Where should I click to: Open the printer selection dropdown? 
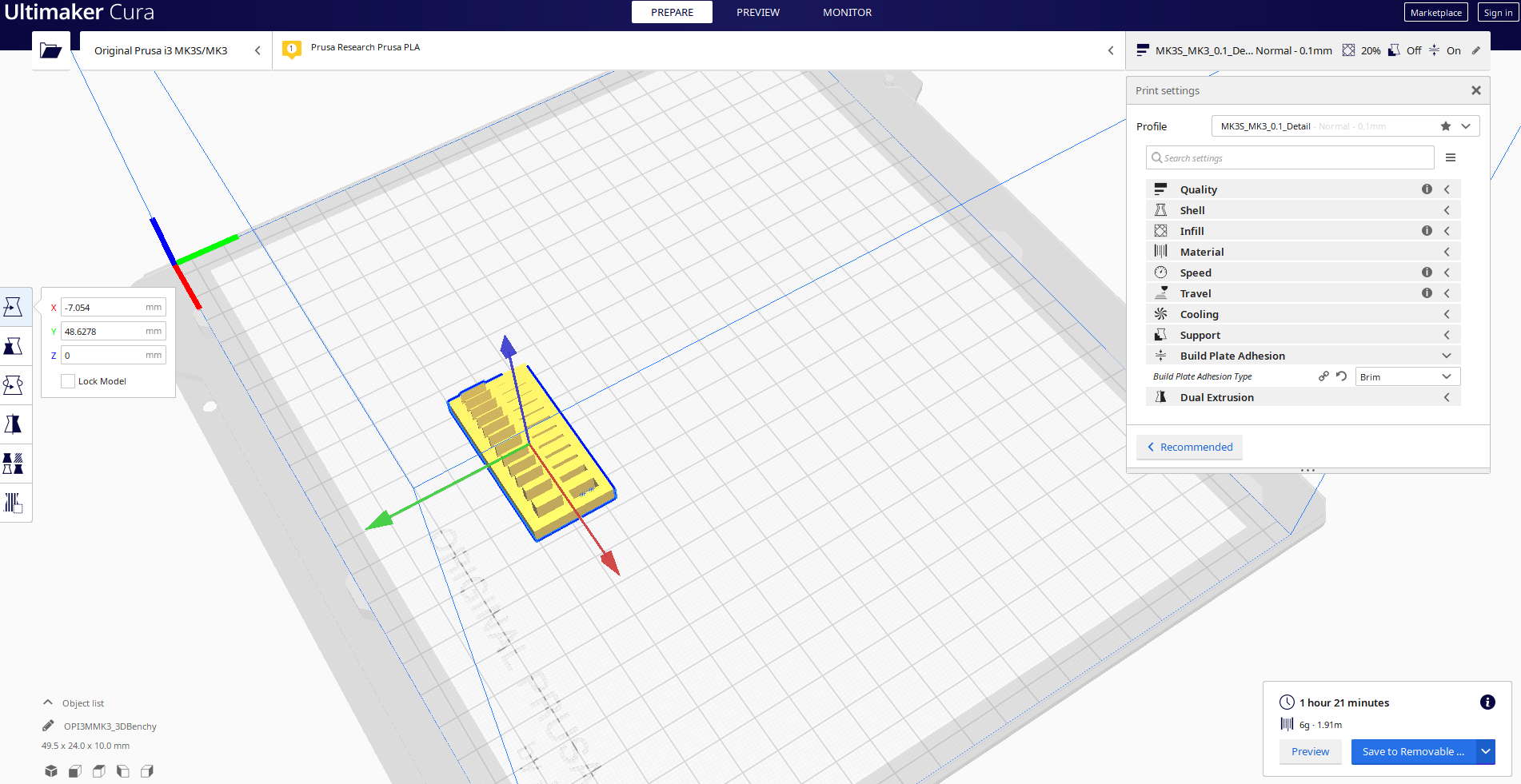click(x=176, y=50)
